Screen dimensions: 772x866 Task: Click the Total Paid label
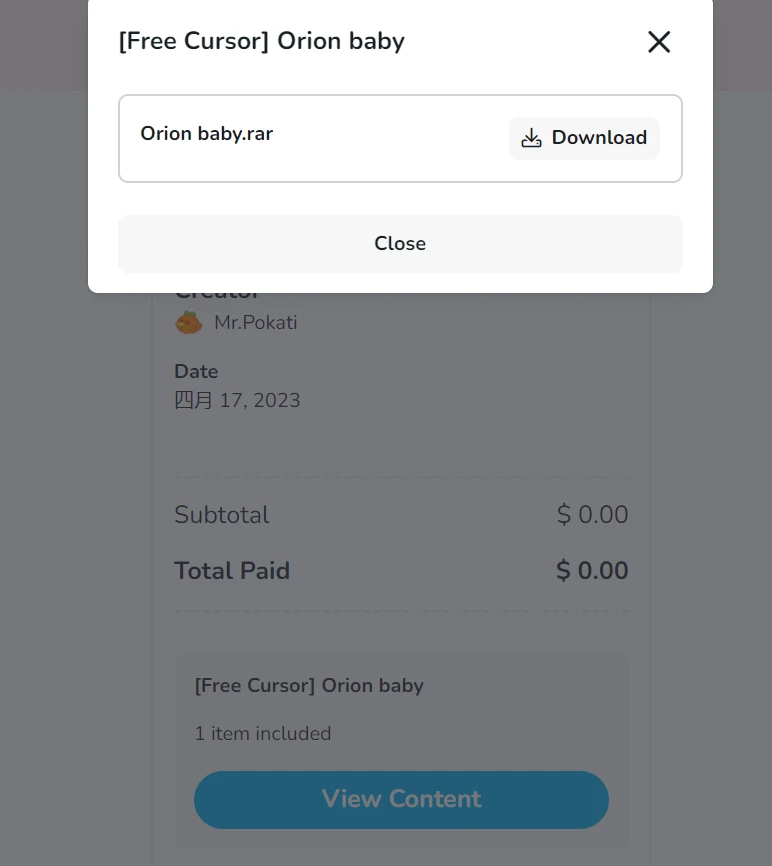tap(232, 571)
